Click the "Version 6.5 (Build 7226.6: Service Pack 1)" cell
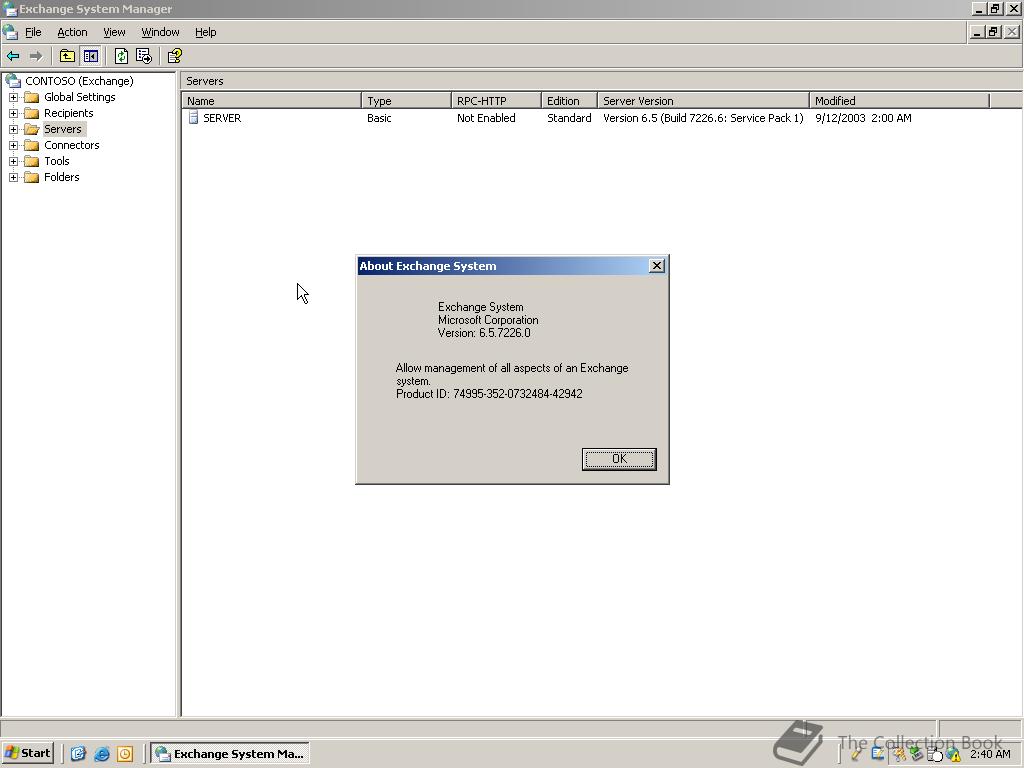This screenshot has height=768, width=1024. click(x=703, y=118)
